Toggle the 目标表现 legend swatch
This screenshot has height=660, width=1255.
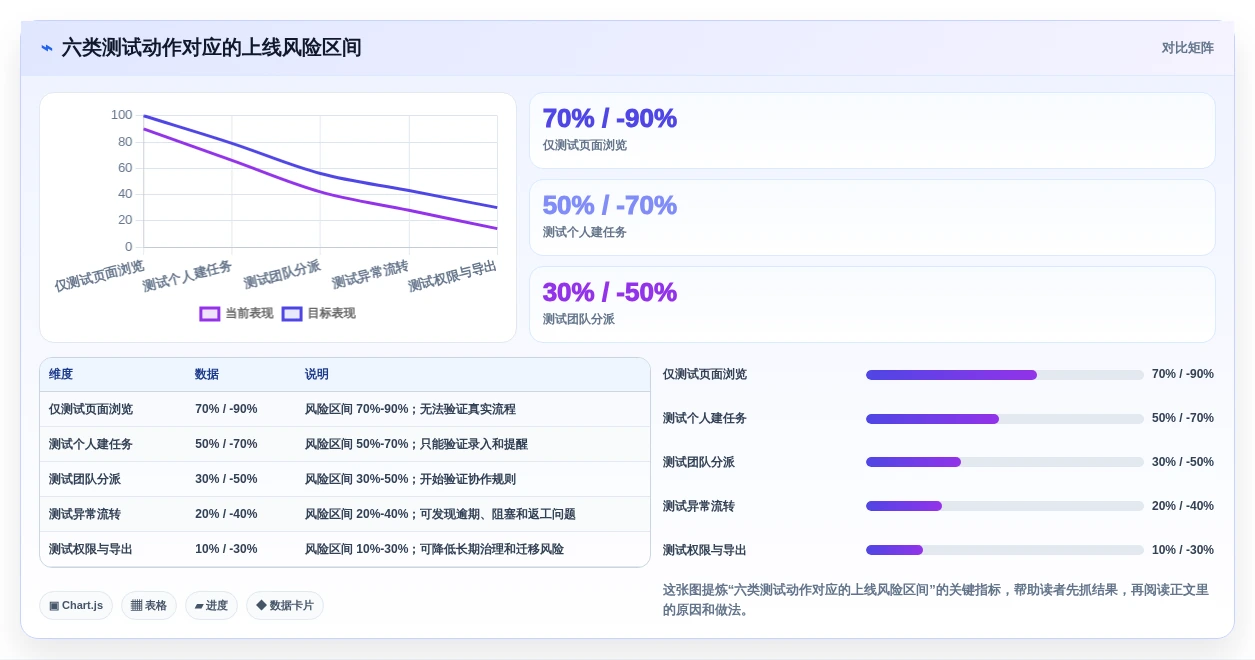(x=292, y=314)
